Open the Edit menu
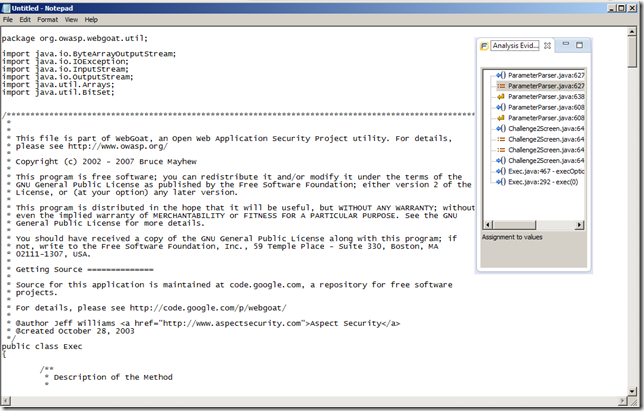The image size is (644, 411). [x=25, y=19]
